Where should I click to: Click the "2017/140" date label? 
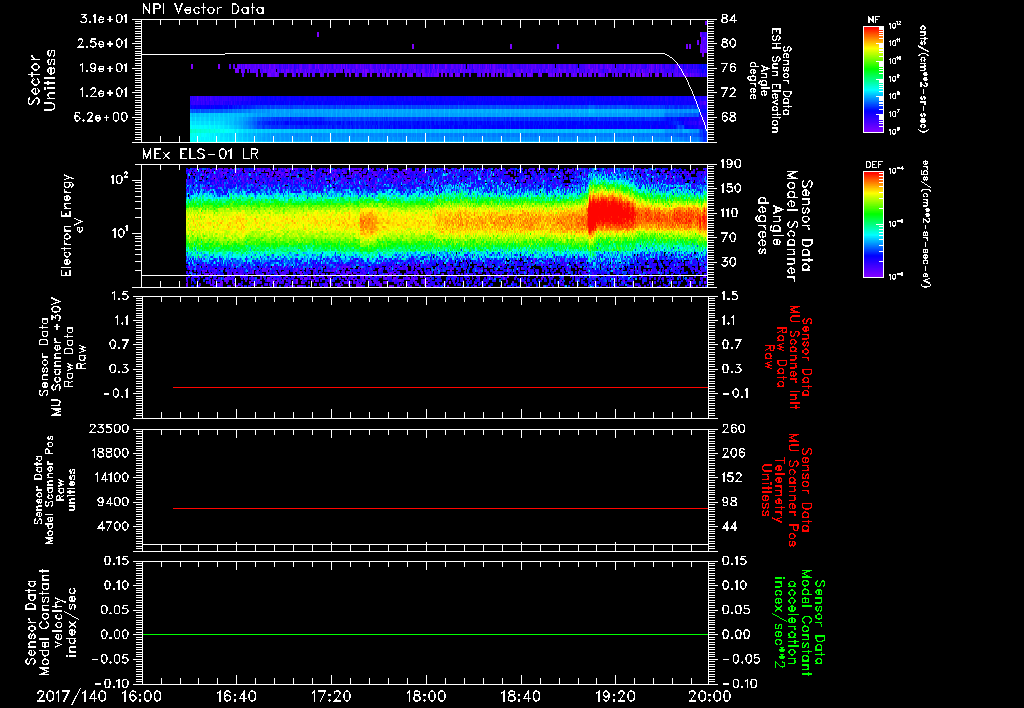click(x=71, y=696)
